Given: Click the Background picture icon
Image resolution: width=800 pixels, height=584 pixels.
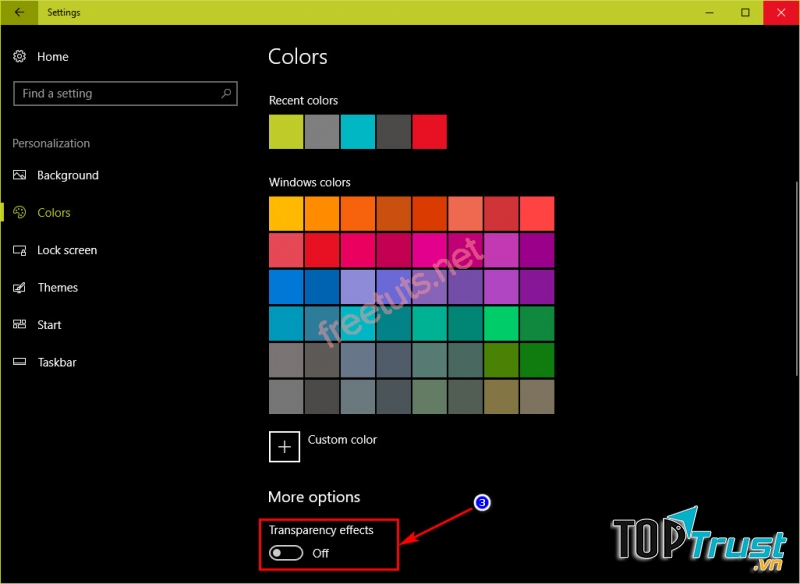Looking at the screenshot, I should 19,175.
